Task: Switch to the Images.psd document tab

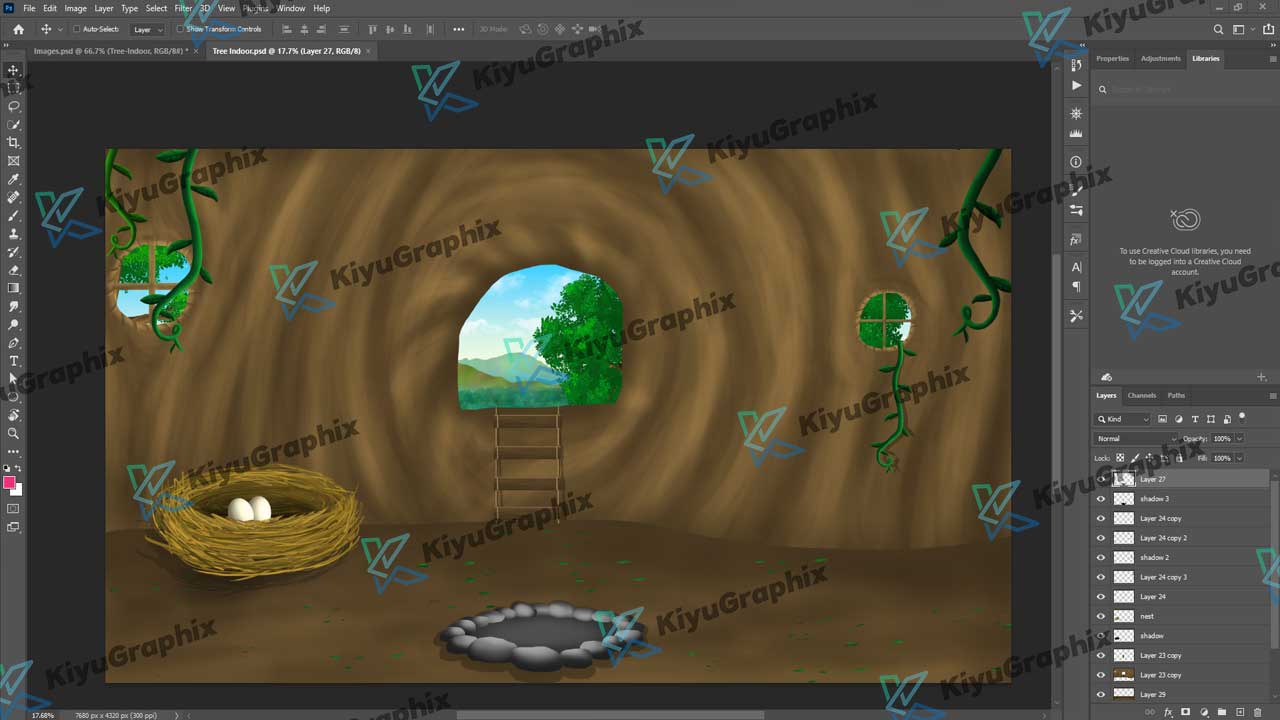Action: point(106,50)
